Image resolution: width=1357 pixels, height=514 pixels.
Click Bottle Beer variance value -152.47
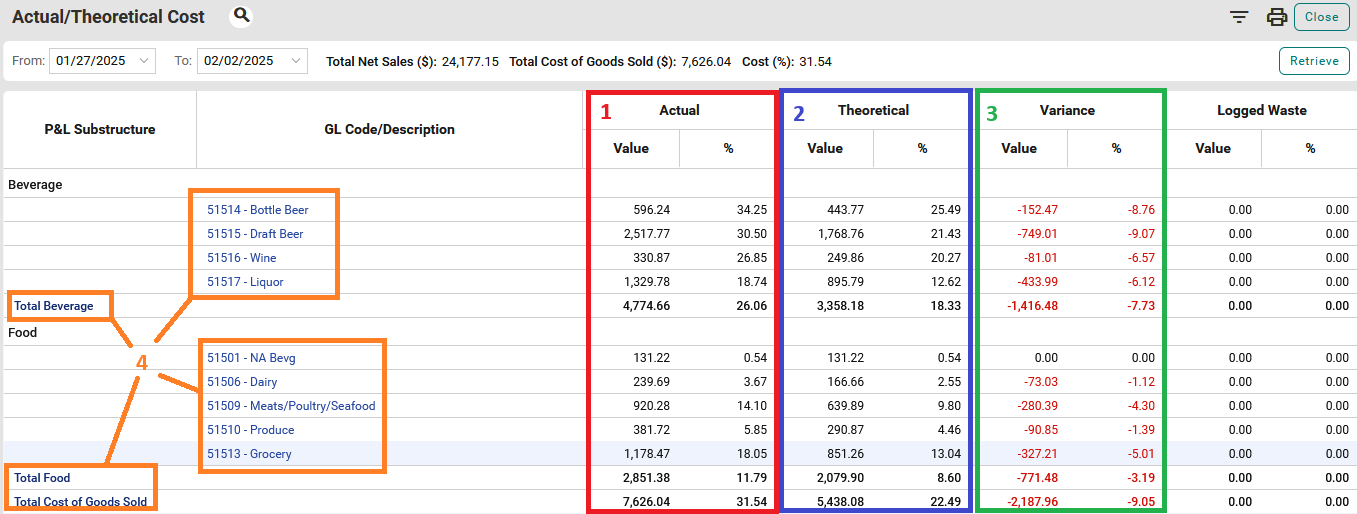[x=1037, y=210]
